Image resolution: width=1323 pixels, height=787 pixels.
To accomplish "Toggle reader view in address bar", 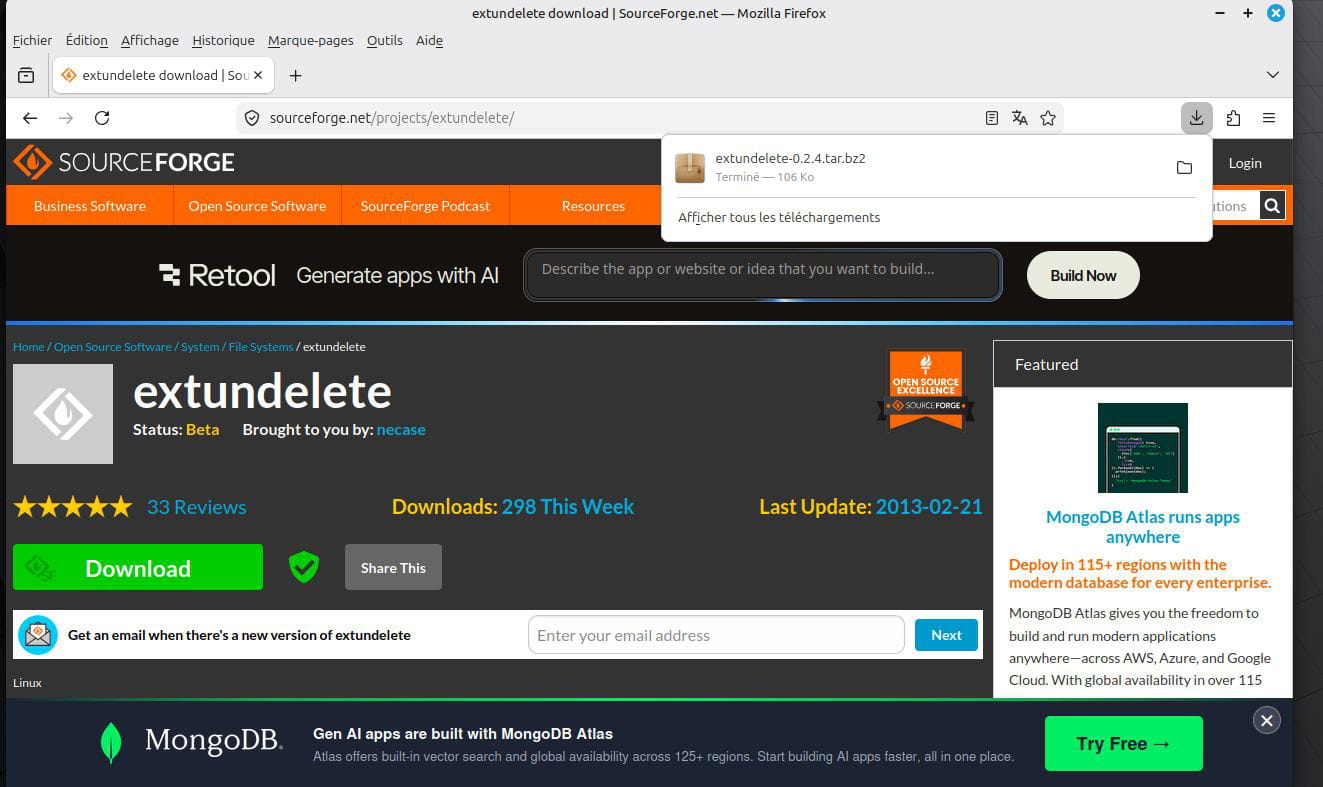I will coord(992,118).
